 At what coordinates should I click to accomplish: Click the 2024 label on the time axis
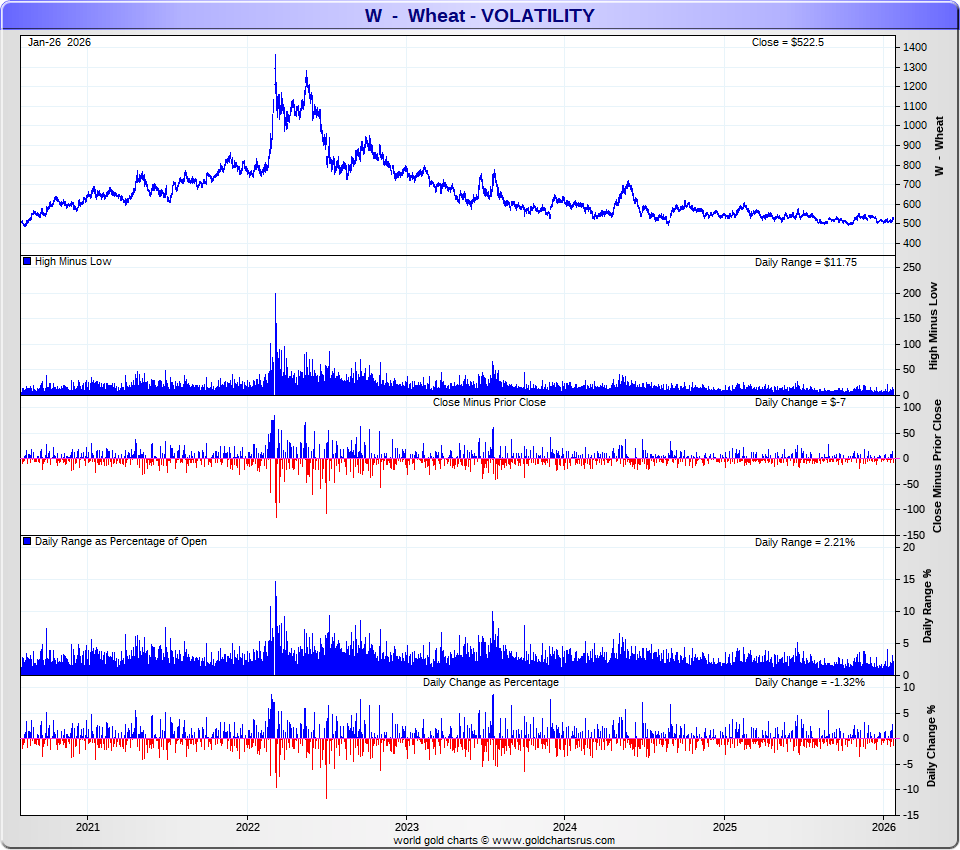565,827
